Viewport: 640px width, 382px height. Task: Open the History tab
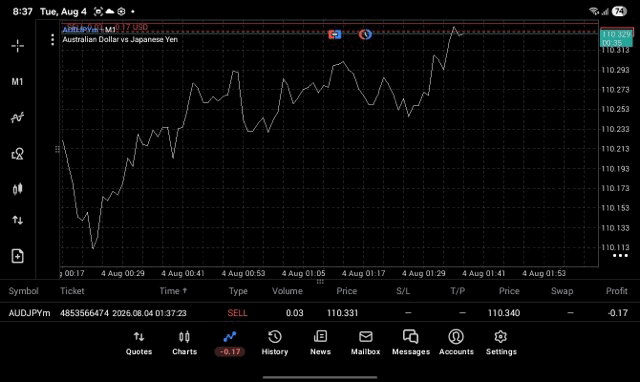275,343
